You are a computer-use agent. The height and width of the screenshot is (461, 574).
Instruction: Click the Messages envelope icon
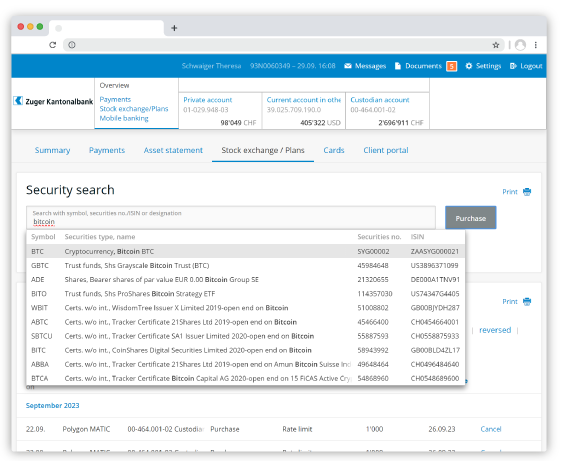coord(348,66)
